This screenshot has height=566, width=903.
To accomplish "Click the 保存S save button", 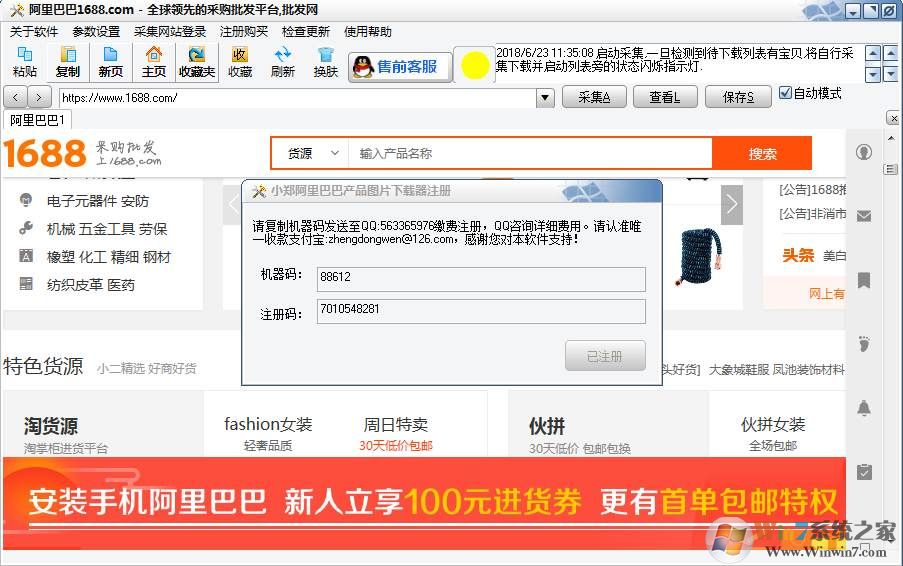I will click(738, 97).
